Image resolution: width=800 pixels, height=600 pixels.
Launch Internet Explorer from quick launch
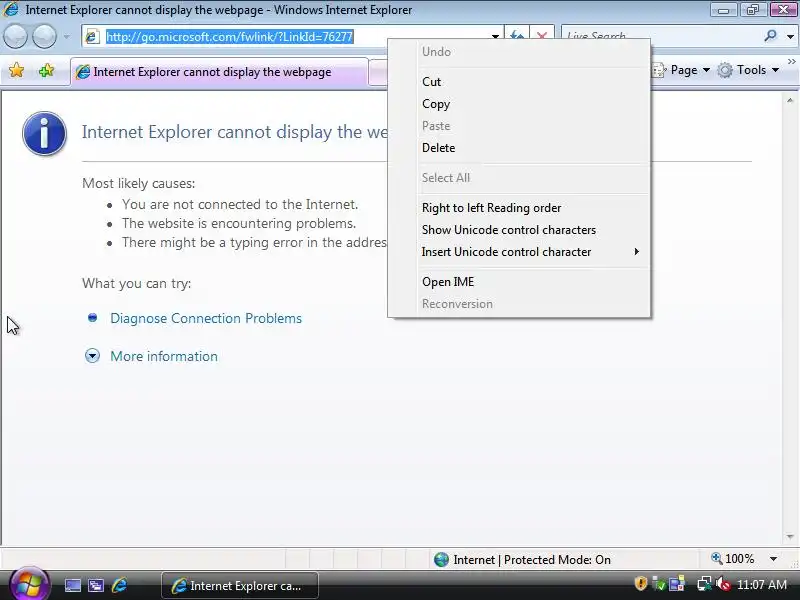tap(119, 585)
